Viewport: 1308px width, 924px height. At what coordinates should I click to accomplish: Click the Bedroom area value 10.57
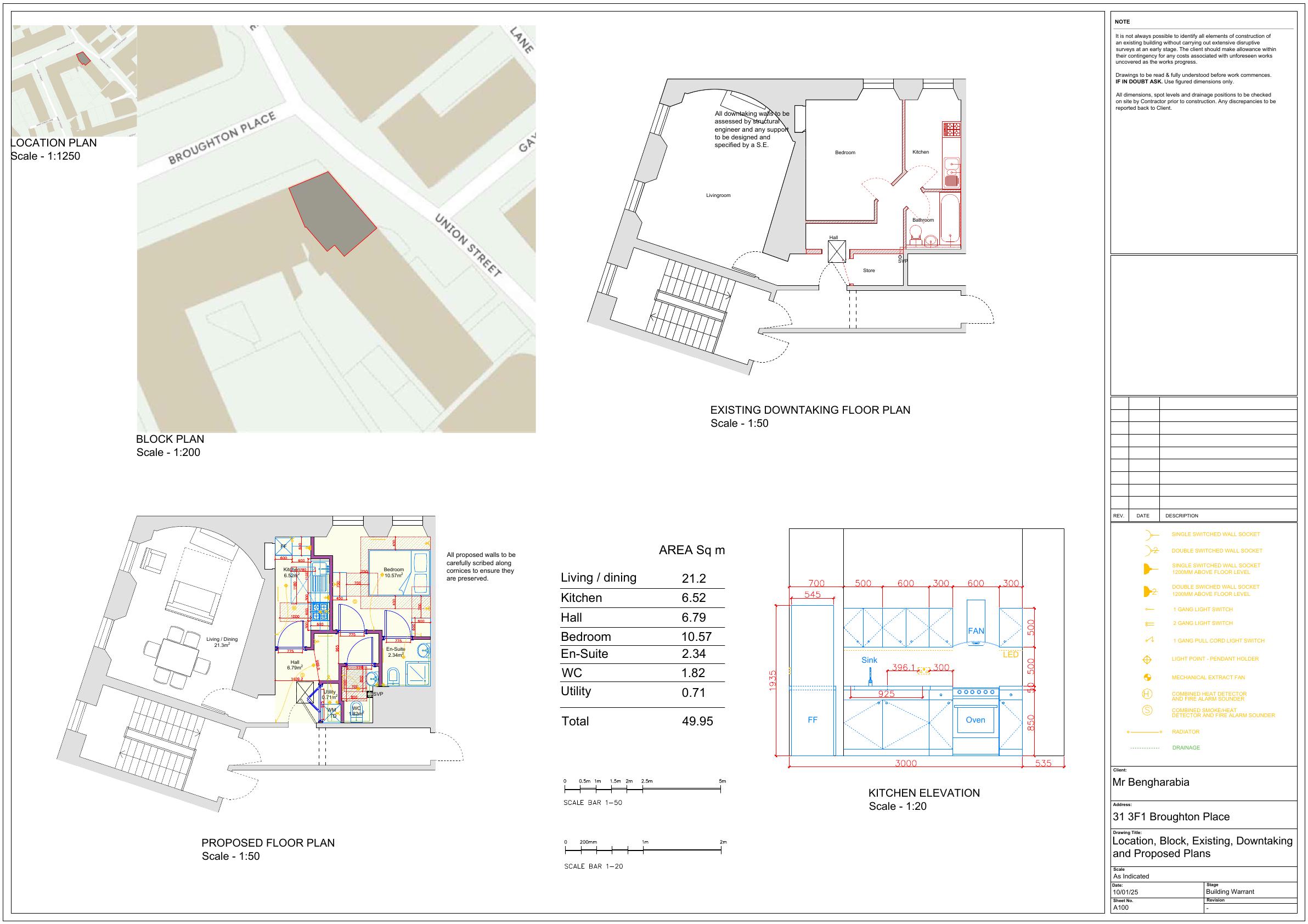696,637
